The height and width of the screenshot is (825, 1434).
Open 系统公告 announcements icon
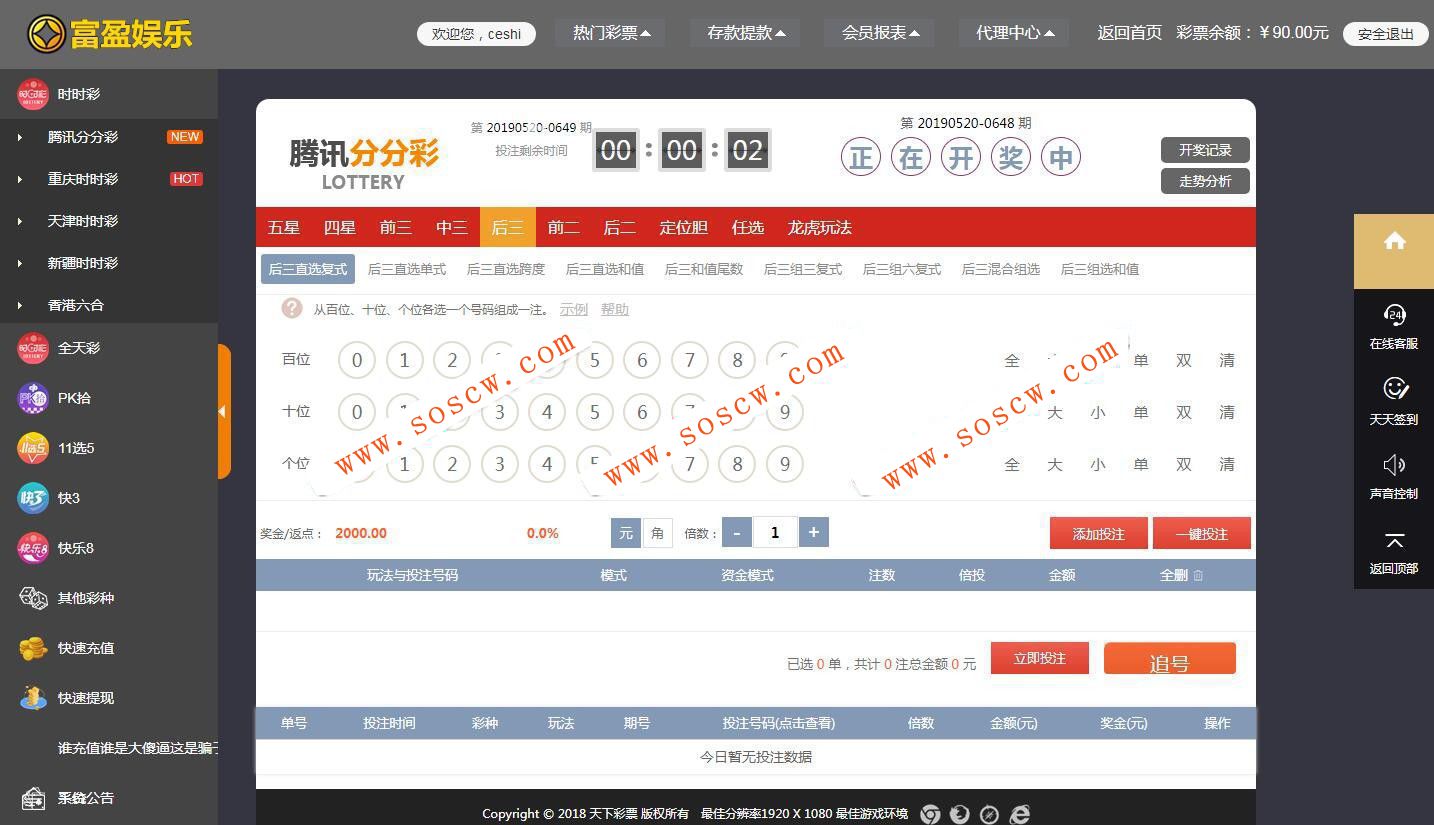33,798
